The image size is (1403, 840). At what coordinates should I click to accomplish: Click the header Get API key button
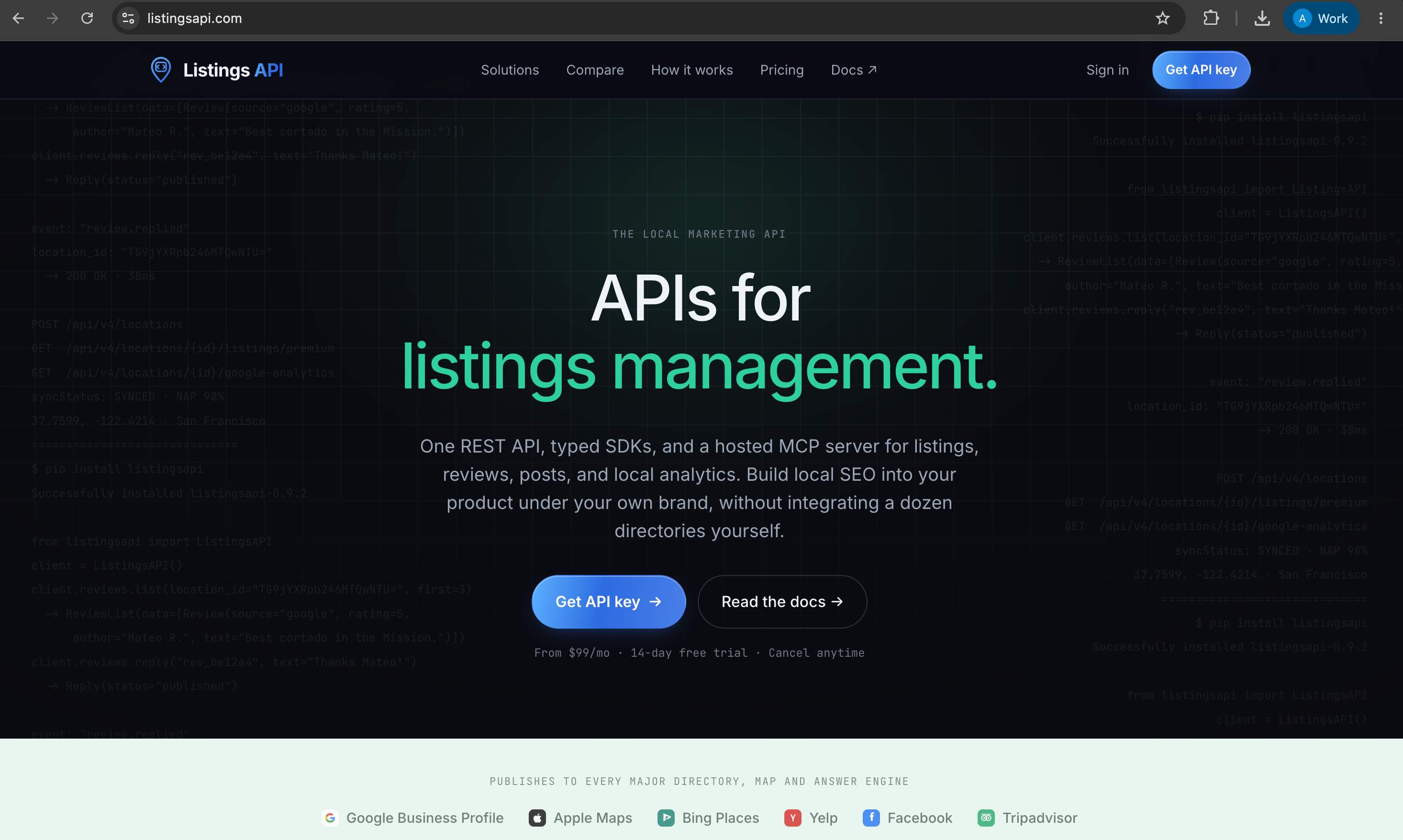click(1201, 70)
